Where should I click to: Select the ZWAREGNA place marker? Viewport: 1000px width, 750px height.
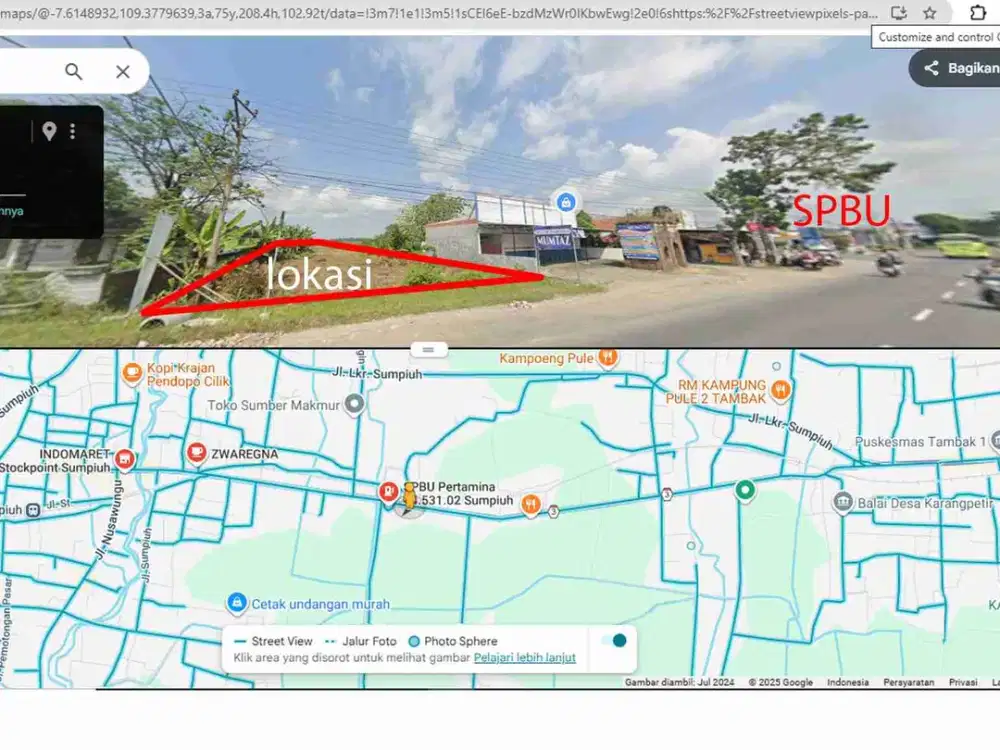click(196, 453)
